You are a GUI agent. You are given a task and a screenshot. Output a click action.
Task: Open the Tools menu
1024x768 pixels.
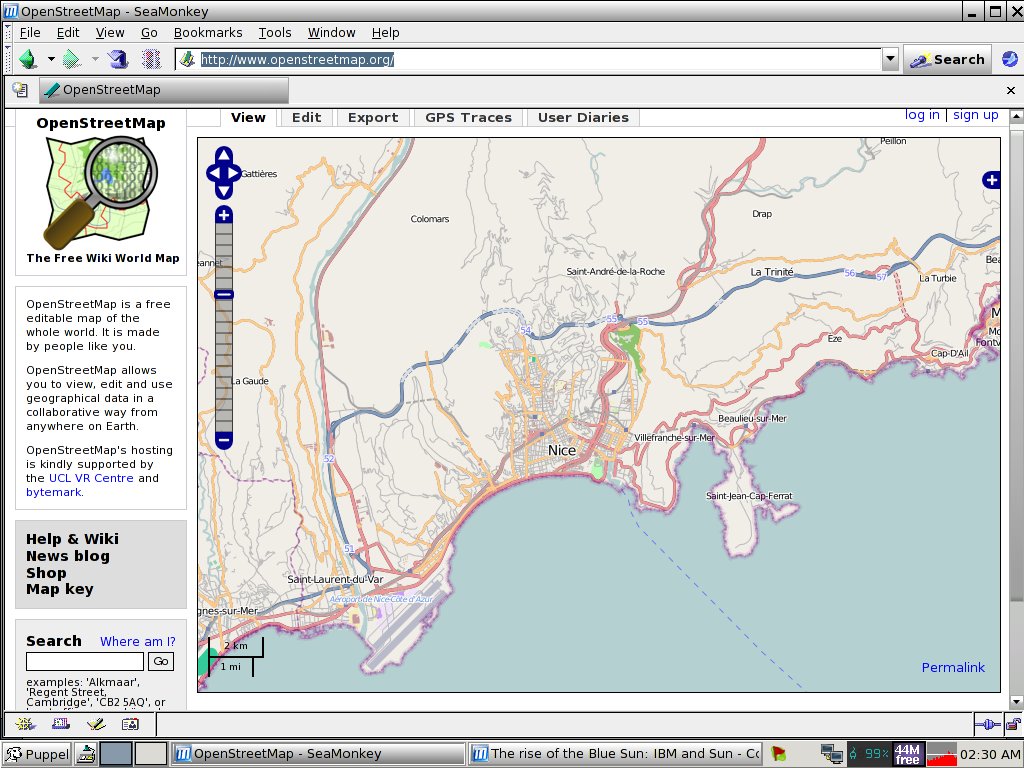coord(274,33)
